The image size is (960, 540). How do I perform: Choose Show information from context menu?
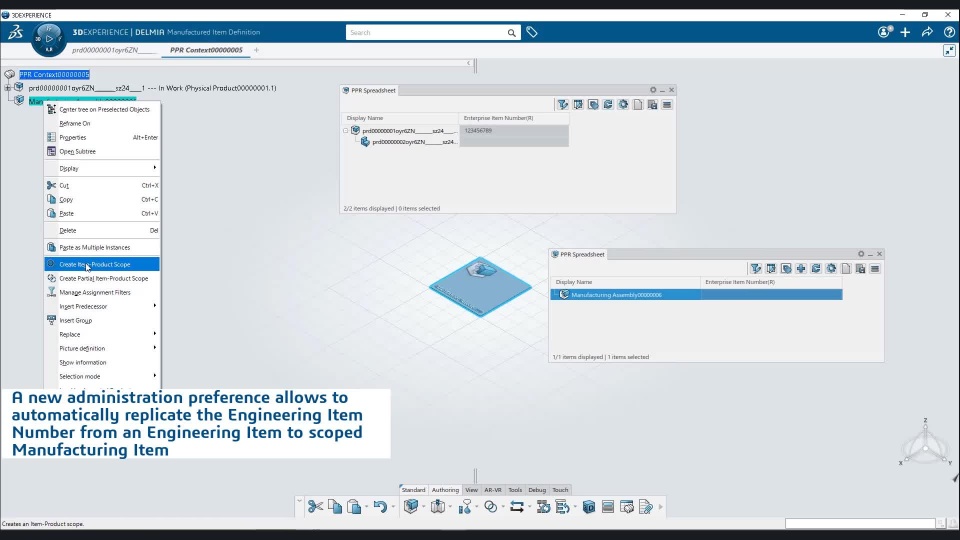(102, 362)
